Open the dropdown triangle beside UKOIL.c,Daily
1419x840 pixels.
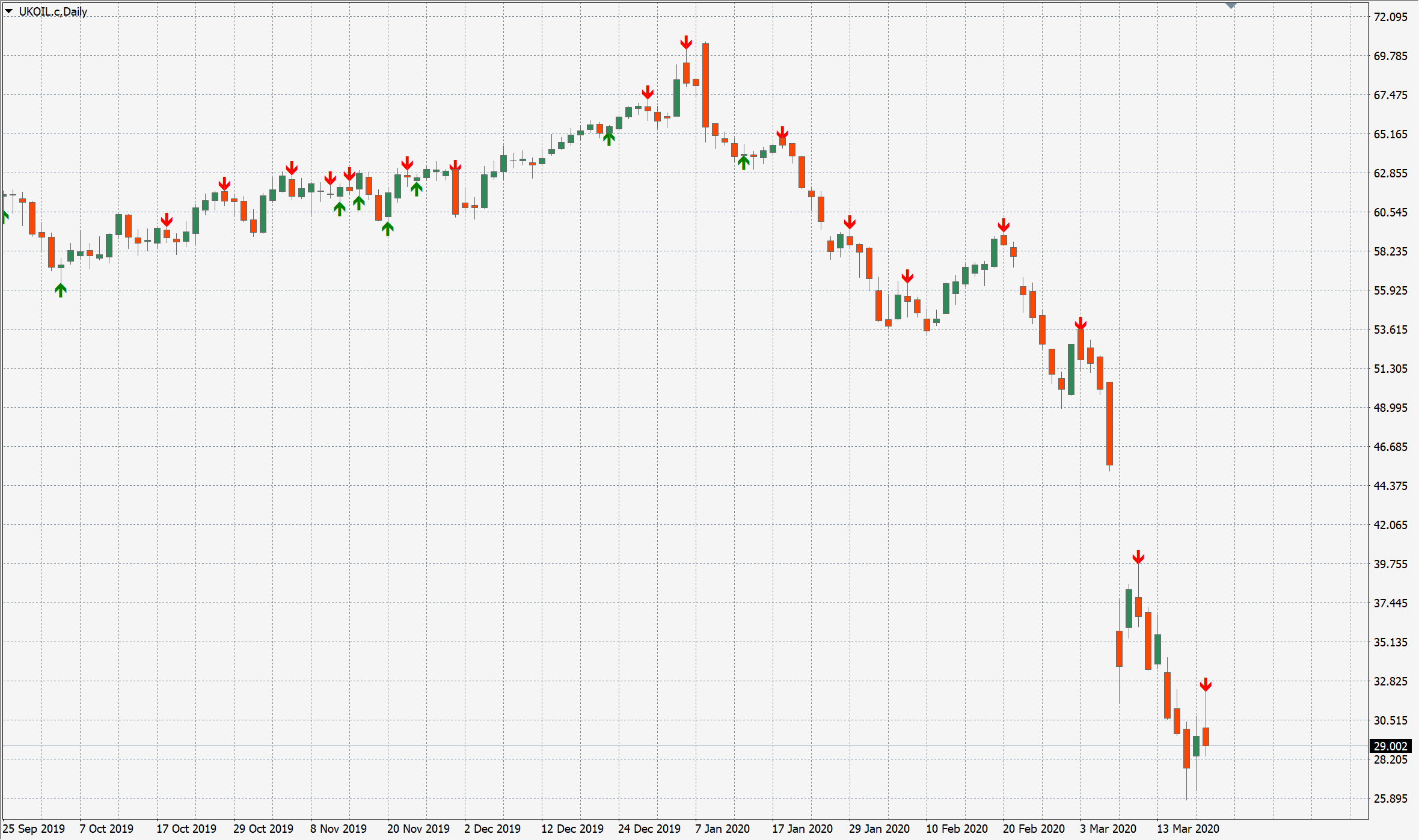[x=8, y=11]
